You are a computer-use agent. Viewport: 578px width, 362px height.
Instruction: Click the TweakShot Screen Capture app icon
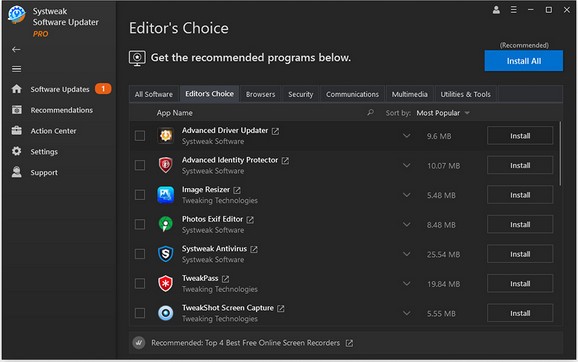tap(166, 313)
